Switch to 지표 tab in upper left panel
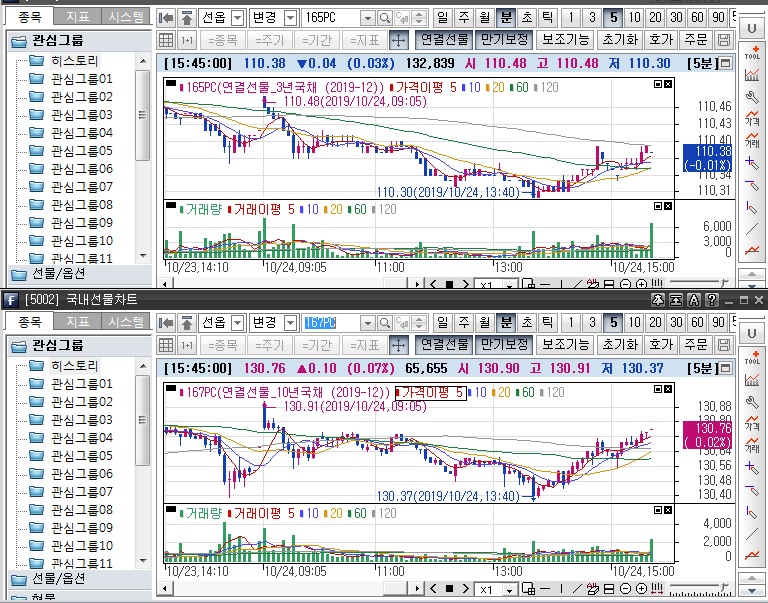768x603 pixels. click(76, 17)
